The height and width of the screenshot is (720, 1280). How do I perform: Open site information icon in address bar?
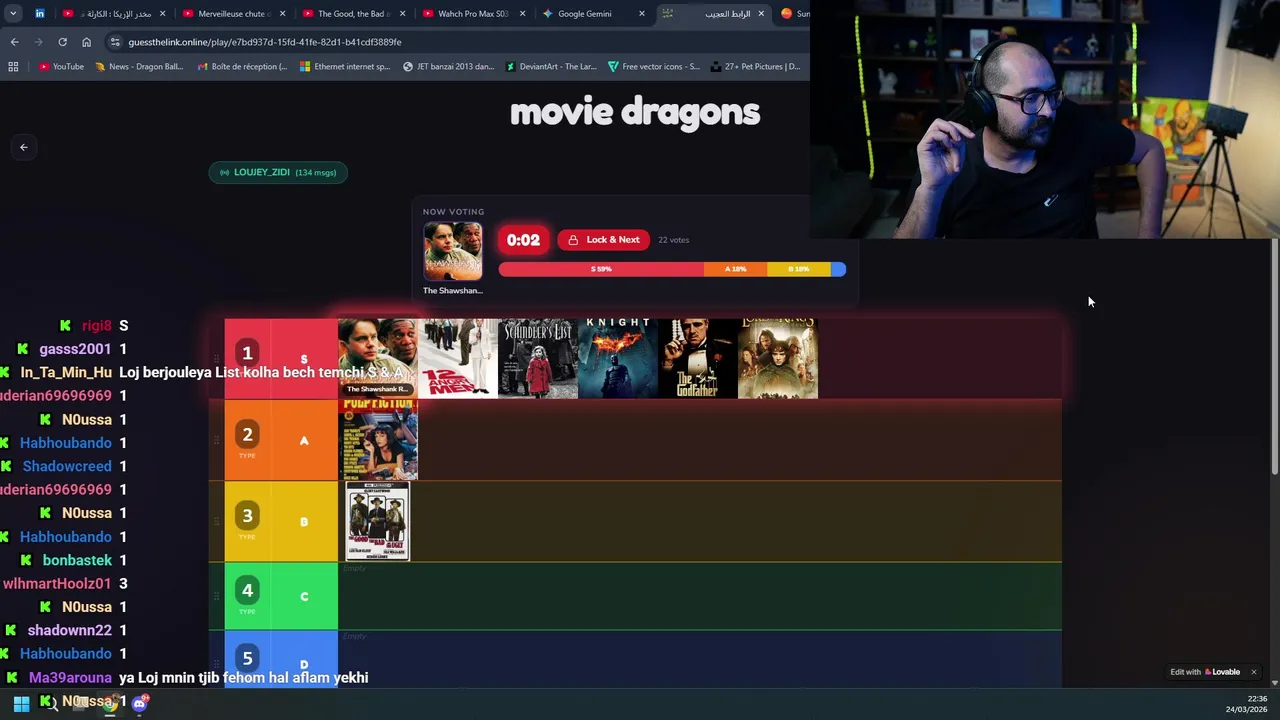115,42
